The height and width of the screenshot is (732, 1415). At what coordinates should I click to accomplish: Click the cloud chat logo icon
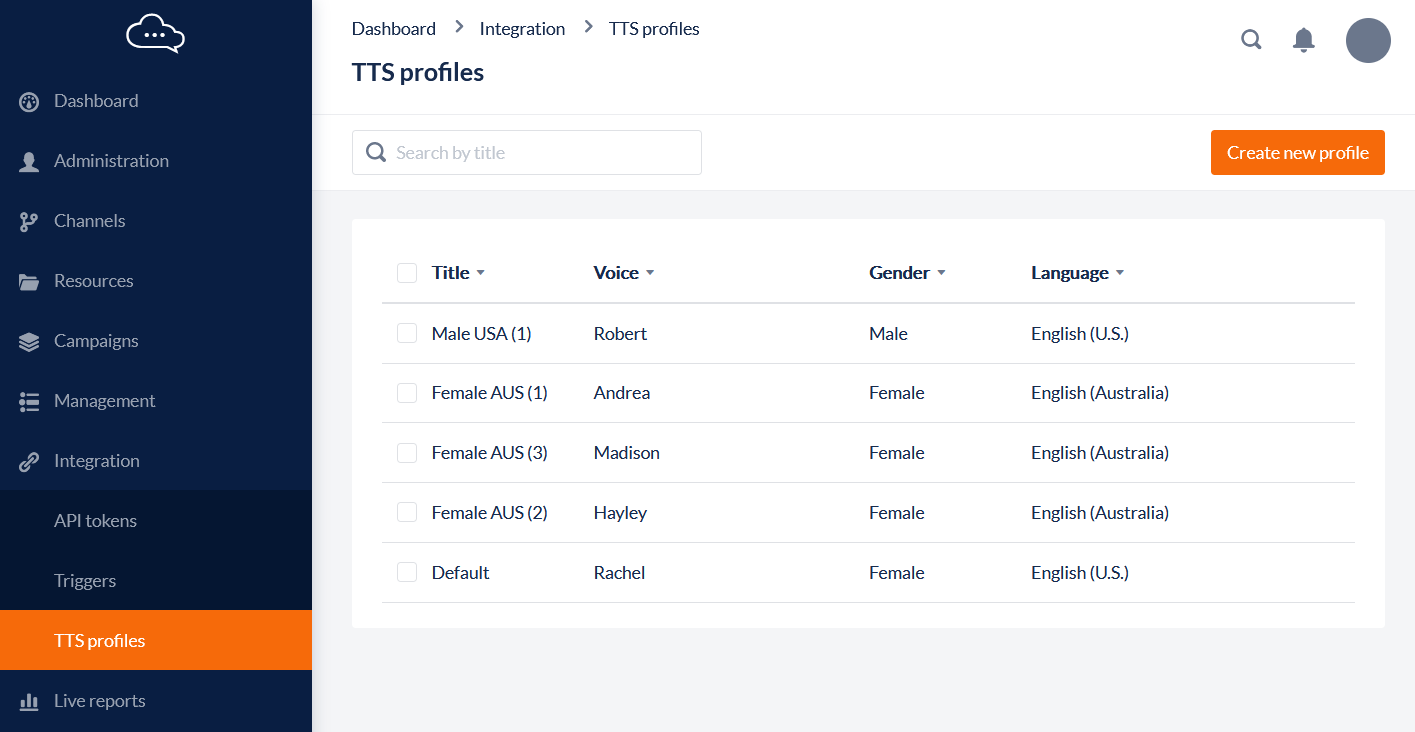click(155, 33)
